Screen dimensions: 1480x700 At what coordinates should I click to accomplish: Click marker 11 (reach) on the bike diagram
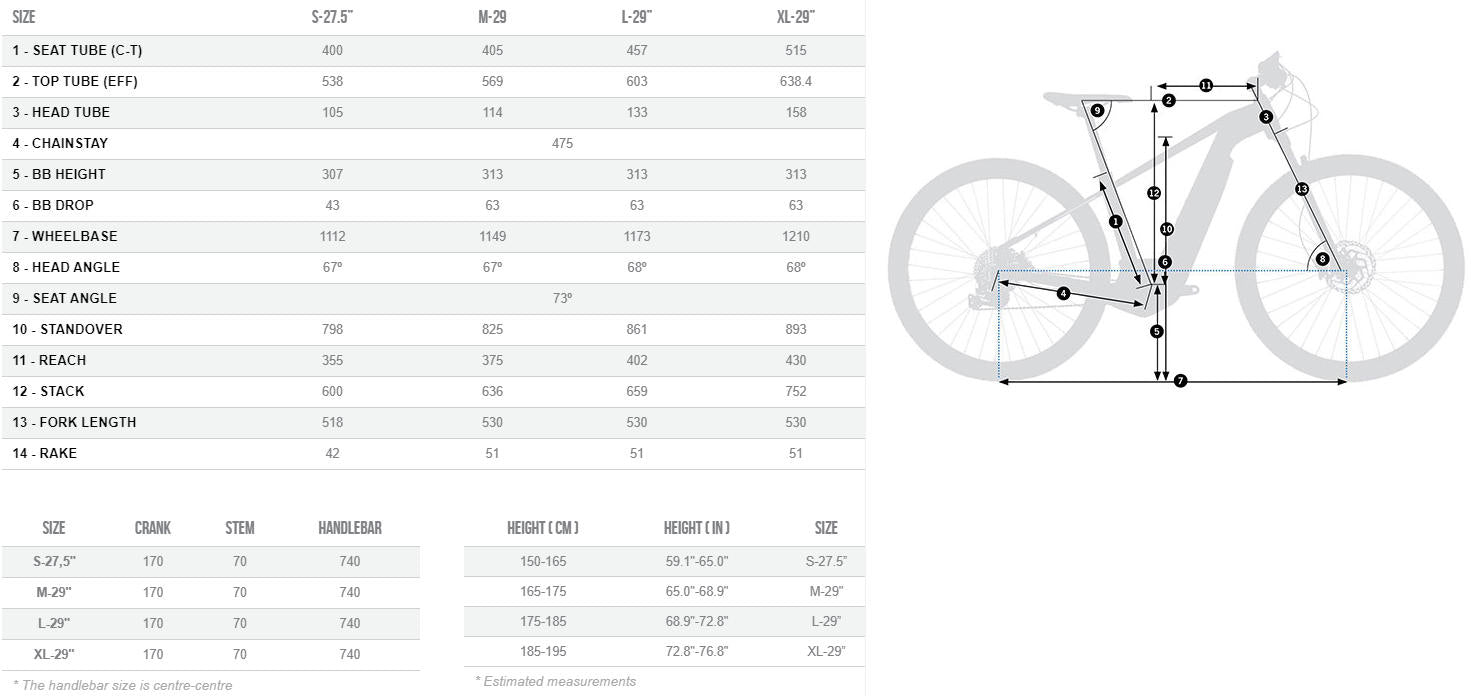[1206, 86]
